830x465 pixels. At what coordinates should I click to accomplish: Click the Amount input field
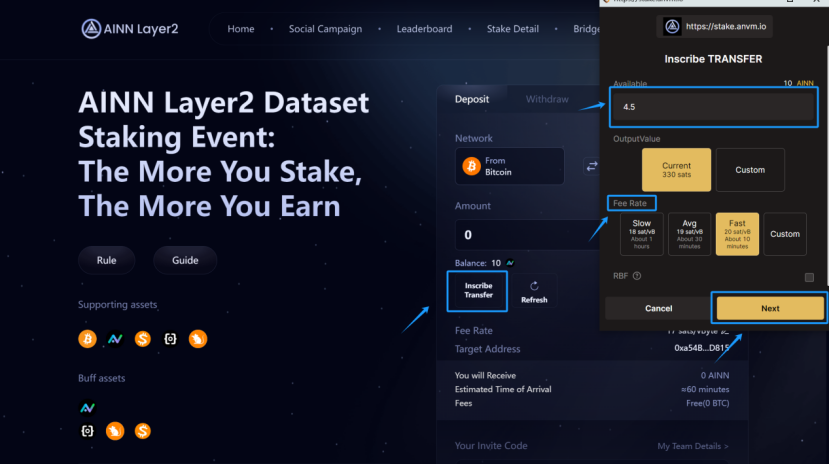point(527,235)
